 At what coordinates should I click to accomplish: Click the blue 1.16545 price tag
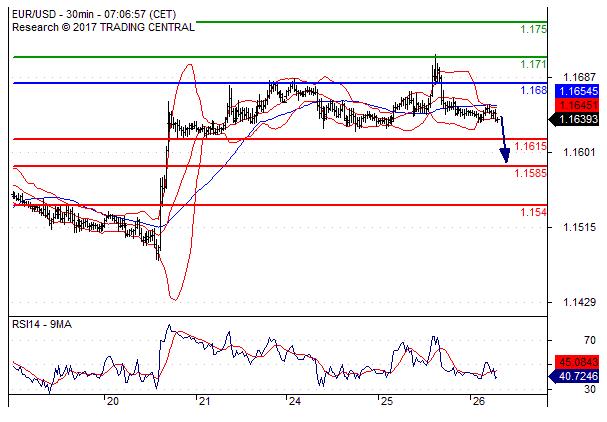click(x=577, y=91)
